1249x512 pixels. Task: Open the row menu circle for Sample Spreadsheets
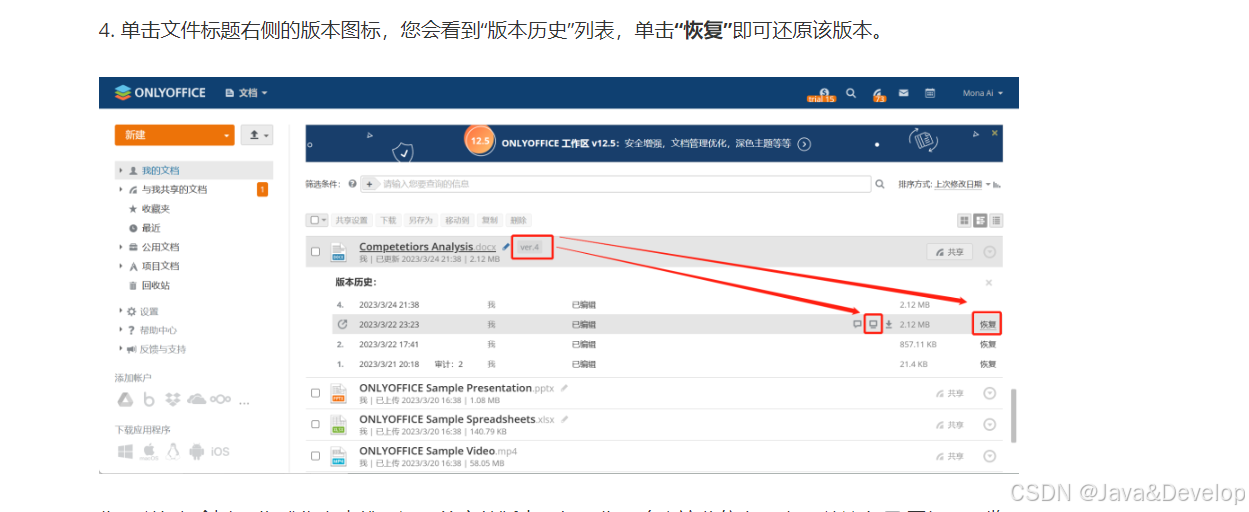pyautogui.click(x=990, y=425)
